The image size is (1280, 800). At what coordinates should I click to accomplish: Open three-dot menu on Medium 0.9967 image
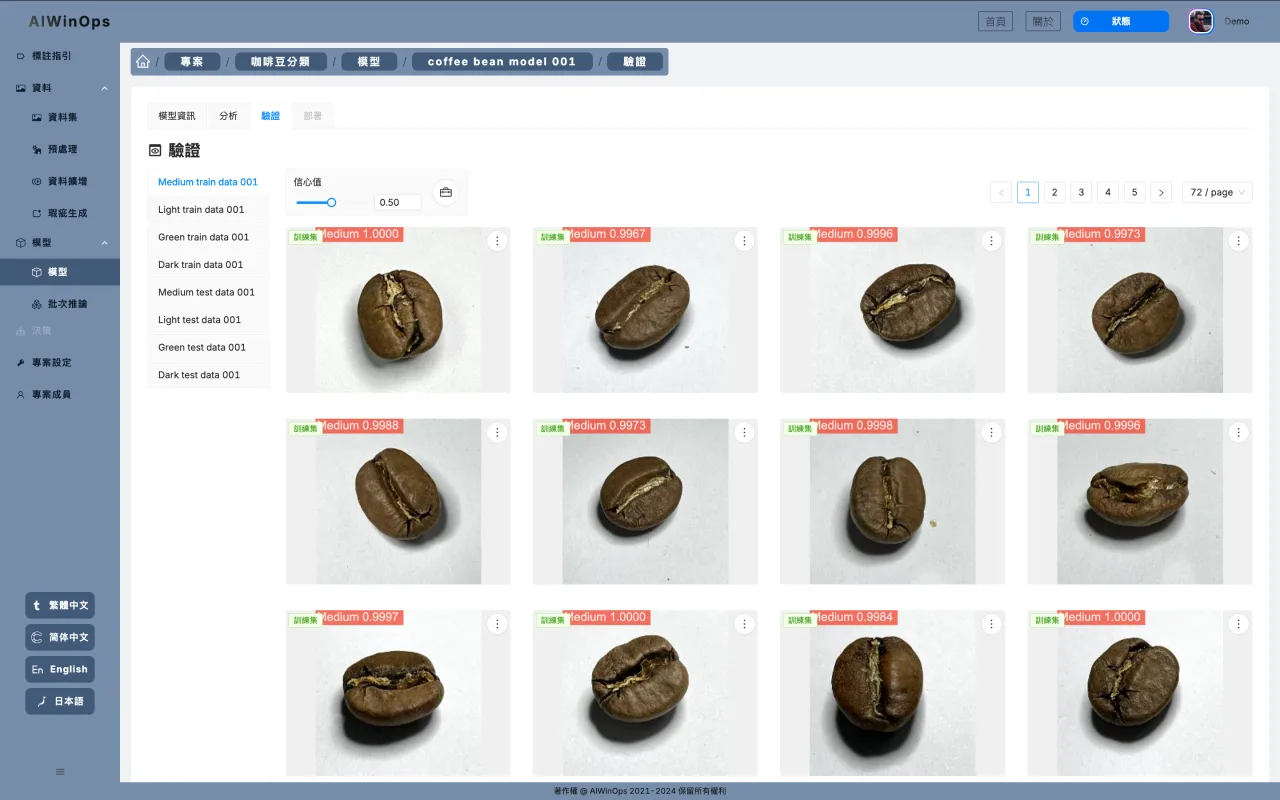tap(744, 241)
